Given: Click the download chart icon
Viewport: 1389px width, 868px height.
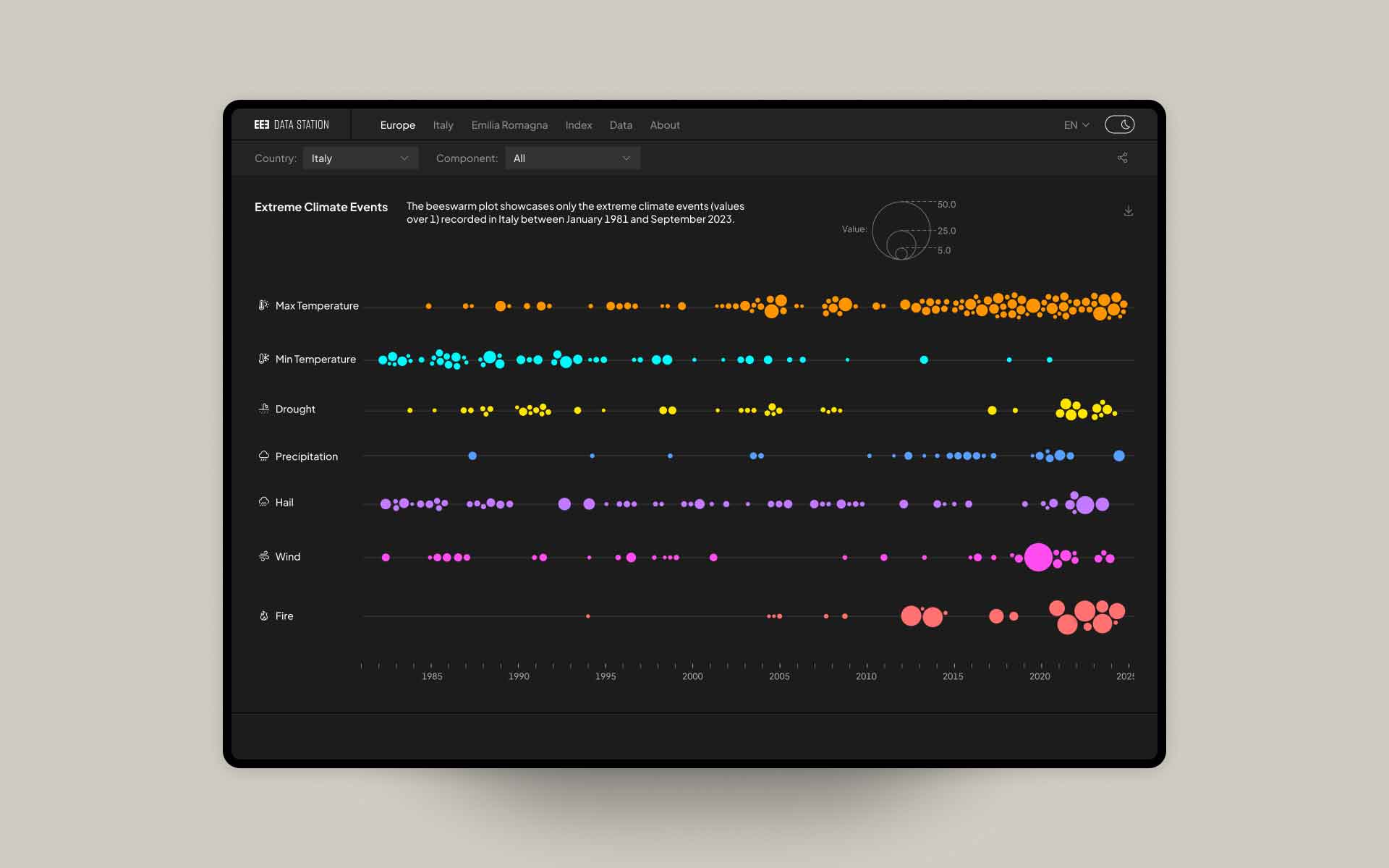Looking at the screenshot, I should coord(1128,210).
